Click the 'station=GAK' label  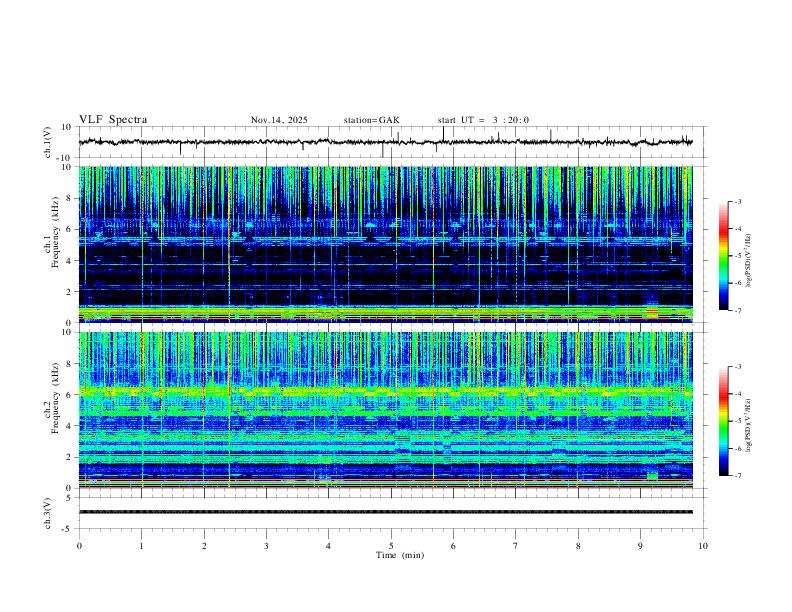tap(372, 120)
